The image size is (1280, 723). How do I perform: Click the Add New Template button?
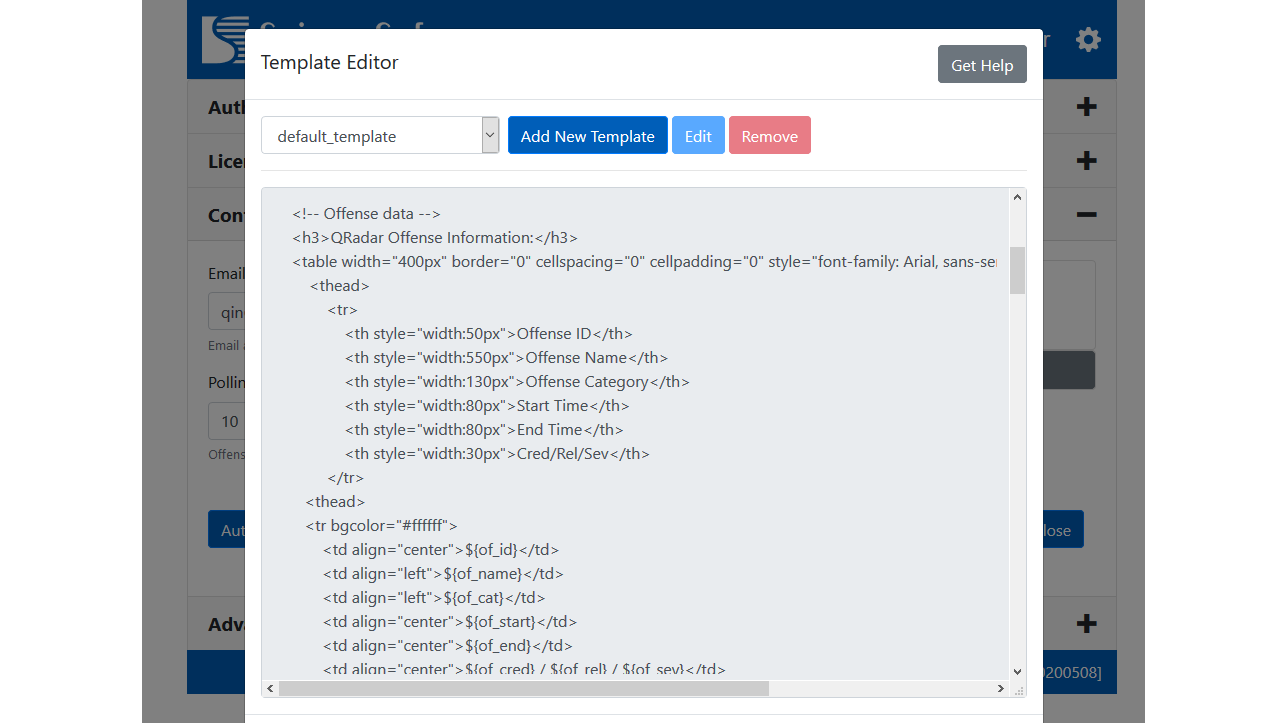pyautogui.click(x=587, y=136)
